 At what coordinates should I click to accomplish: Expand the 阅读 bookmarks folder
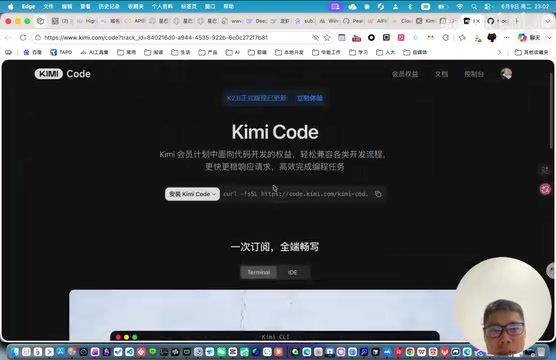point(154,52)
